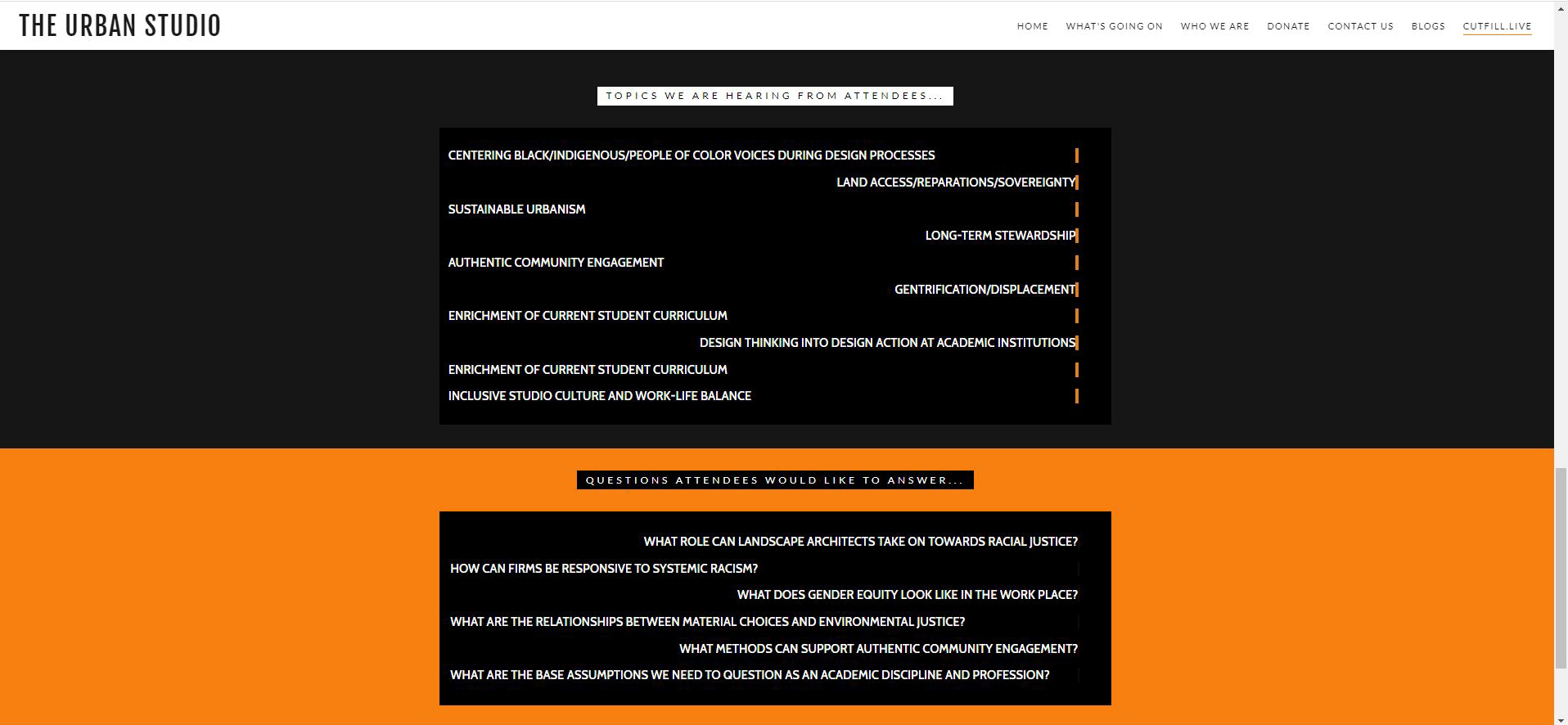Screen dimensions: 1568x725
Task: Select landscape architects racial justice question
Action: coord(860,542)
